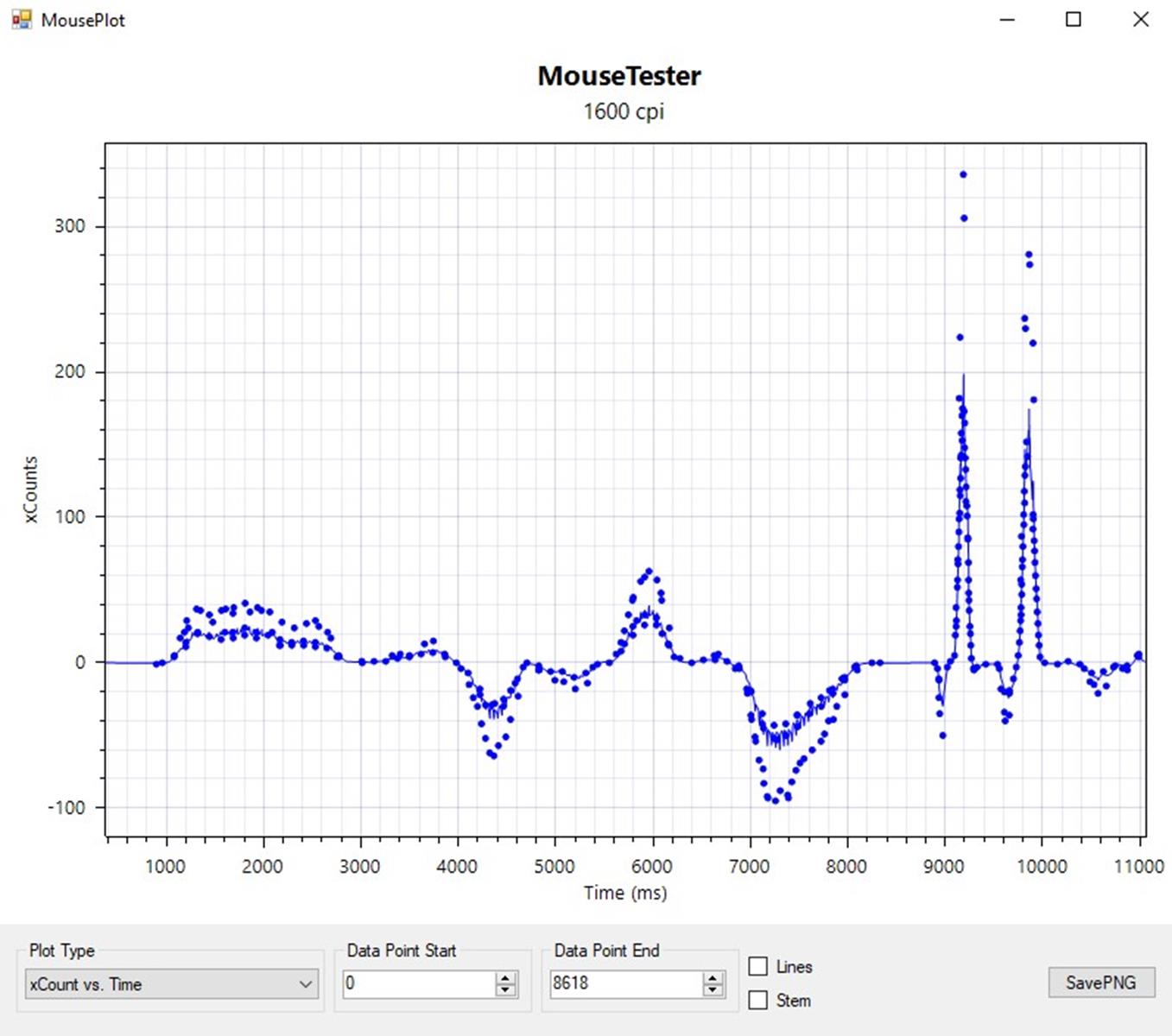Enable the Lines checkbox
Viewport: 1172px width, 1036px height.
(757, 967)
